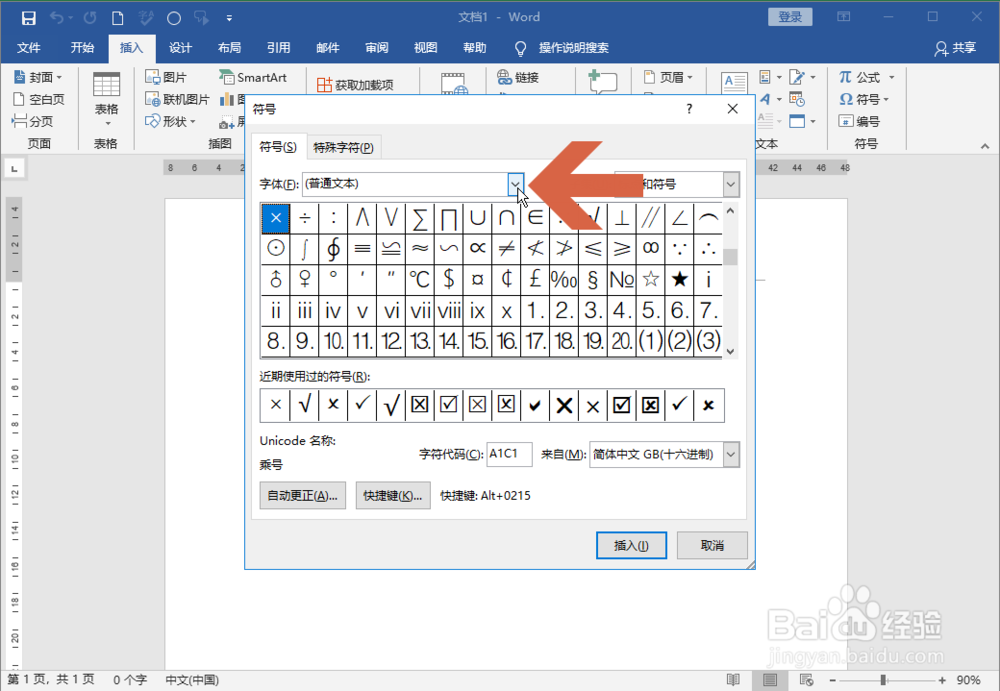The height and width of the screenshot is (691, 1000).
Task: Open the 来自 encoding dropdown
Action: click(x=730, y=454)
